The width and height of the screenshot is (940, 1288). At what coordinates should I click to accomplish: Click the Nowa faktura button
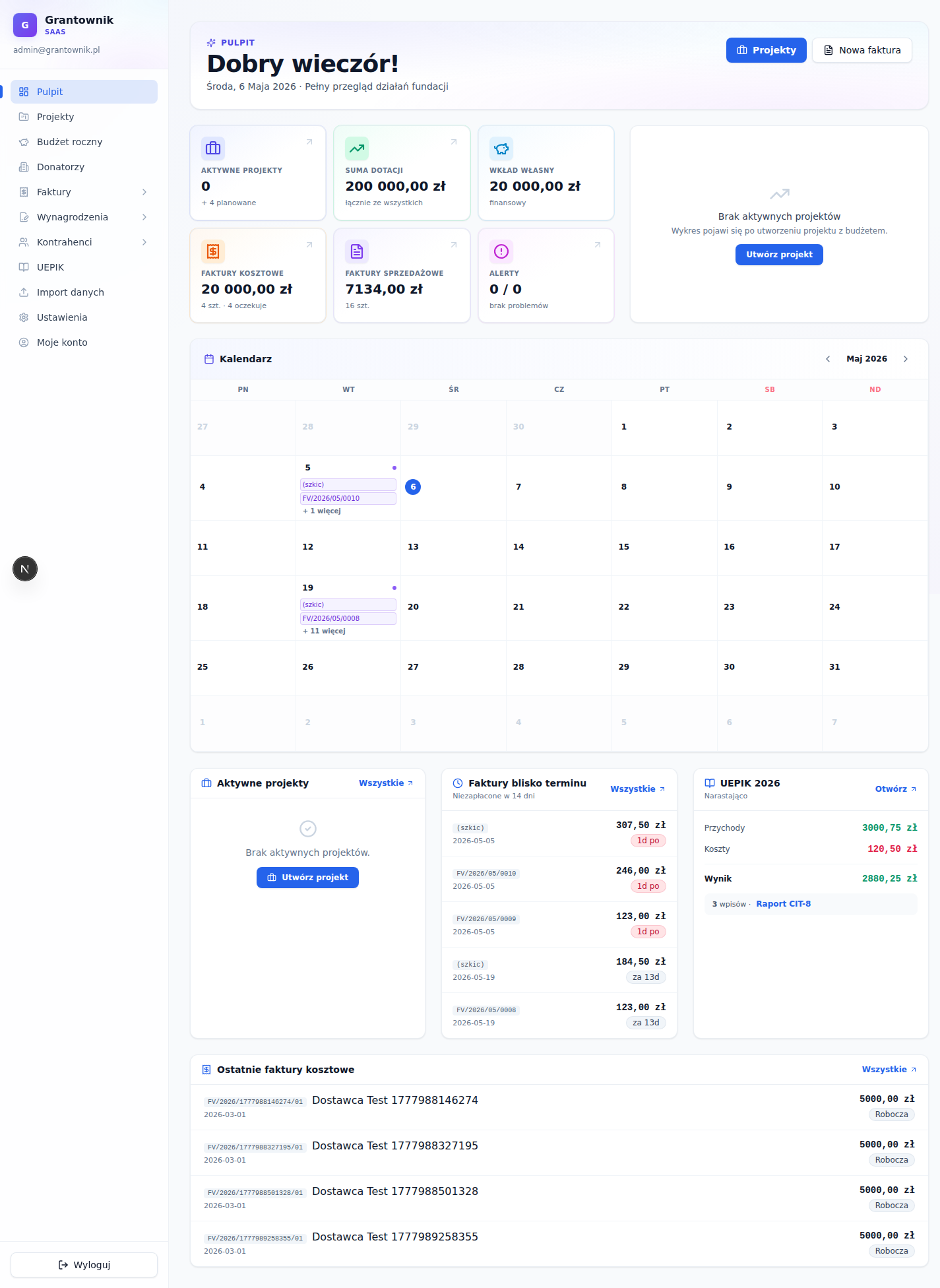coord(862,50)
